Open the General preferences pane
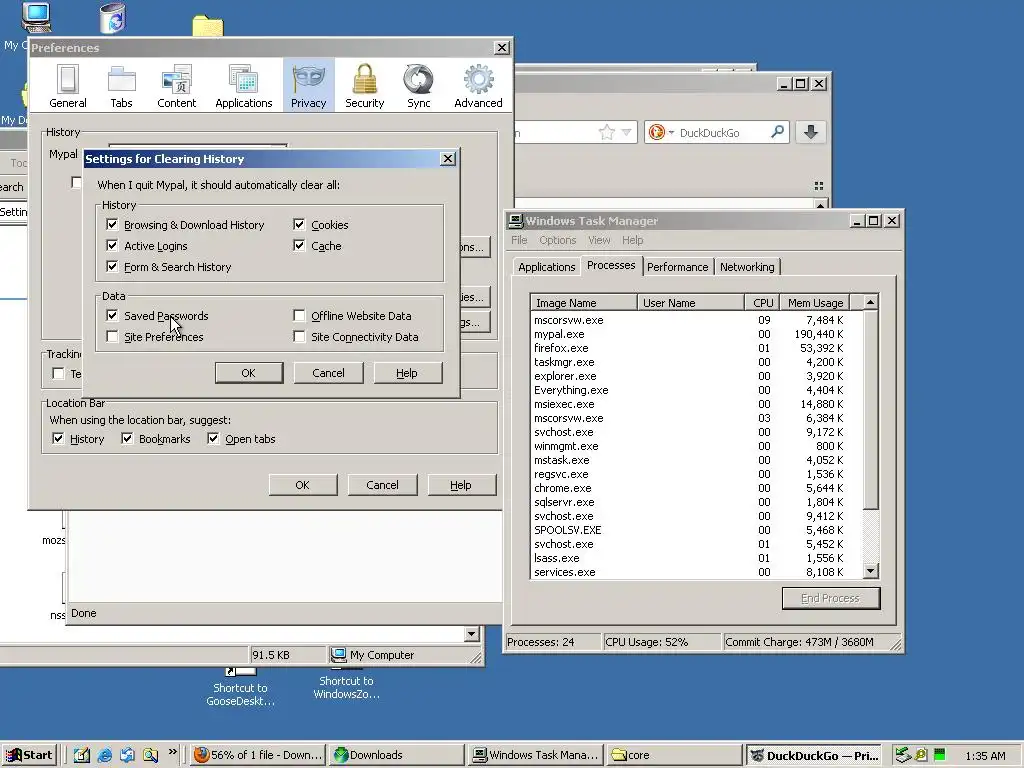This screenshot has width=1024, height=768. pyautogui.click(x=68, y=86)
